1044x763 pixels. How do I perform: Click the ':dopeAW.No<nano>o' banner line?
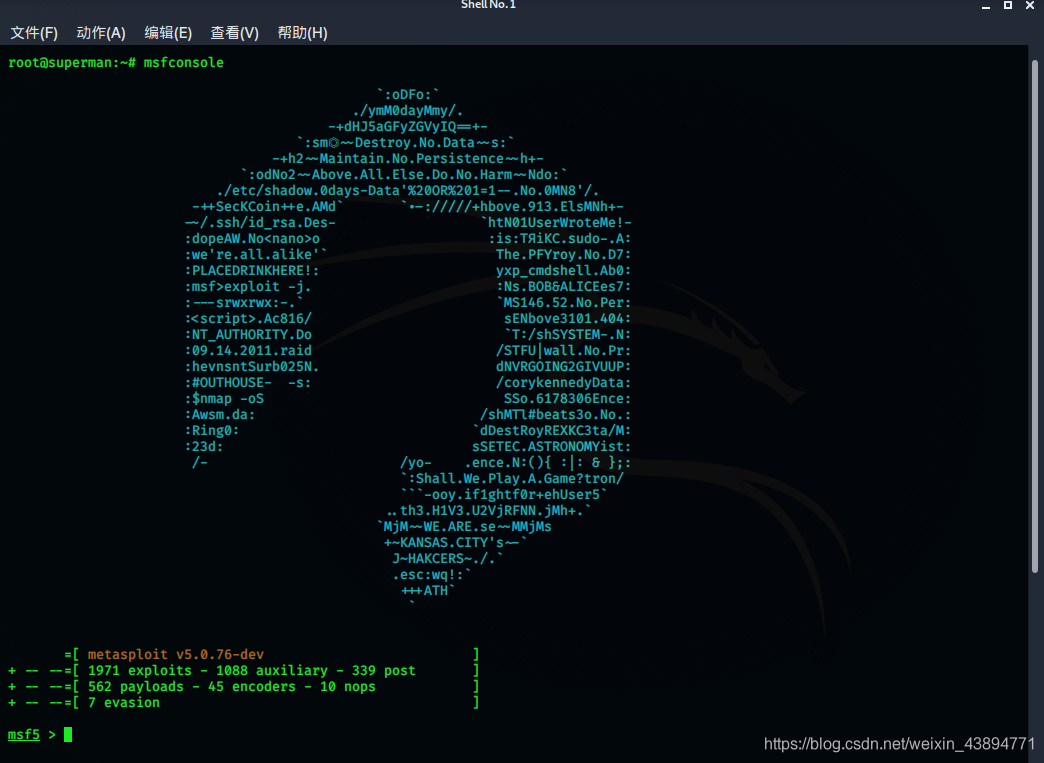pyautogui.click(x=252, y=238)
